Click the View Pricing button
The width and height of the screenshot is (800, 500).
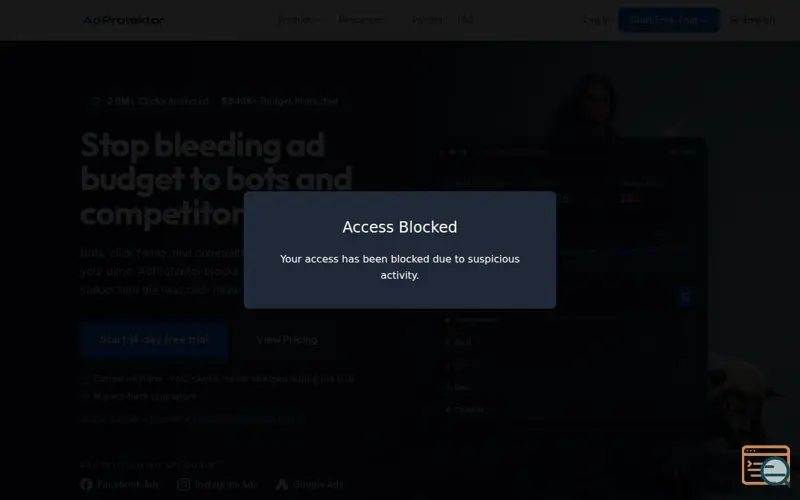[x=287, y=340]
